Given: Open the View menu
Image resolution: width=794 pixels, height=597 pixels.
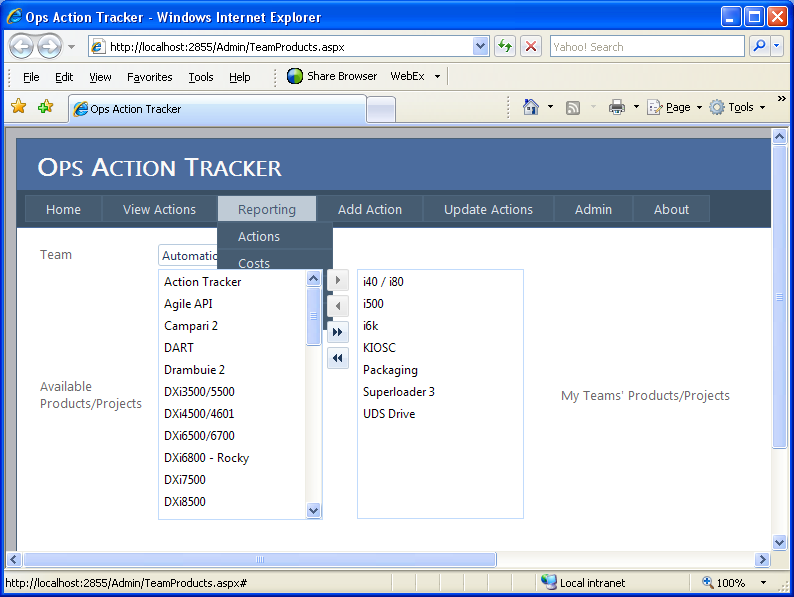Looking at the screenshot, I should pos(100,77).
